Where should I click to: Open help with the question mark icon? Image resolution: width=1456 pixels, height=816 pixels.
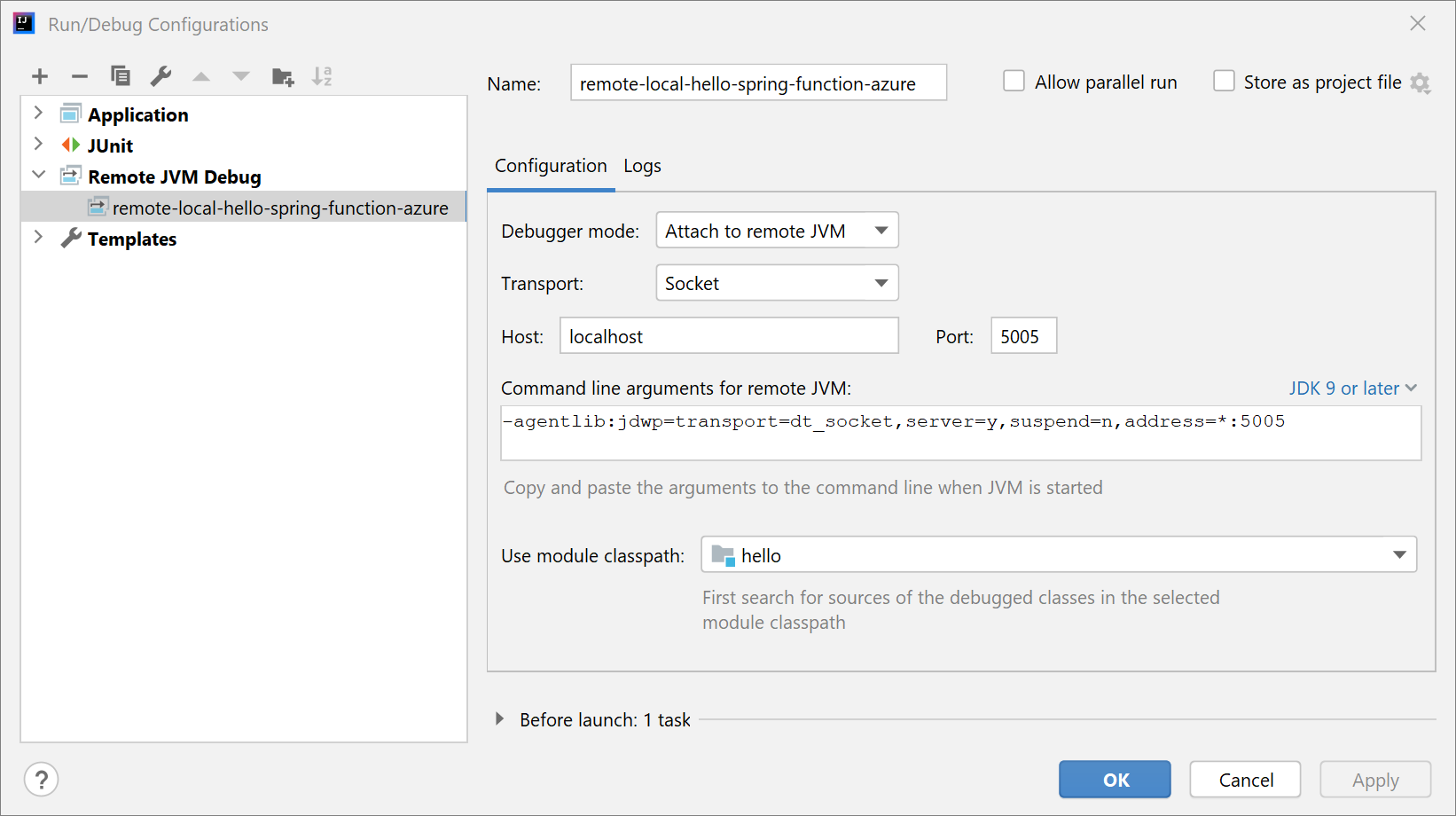click(41, 779)
